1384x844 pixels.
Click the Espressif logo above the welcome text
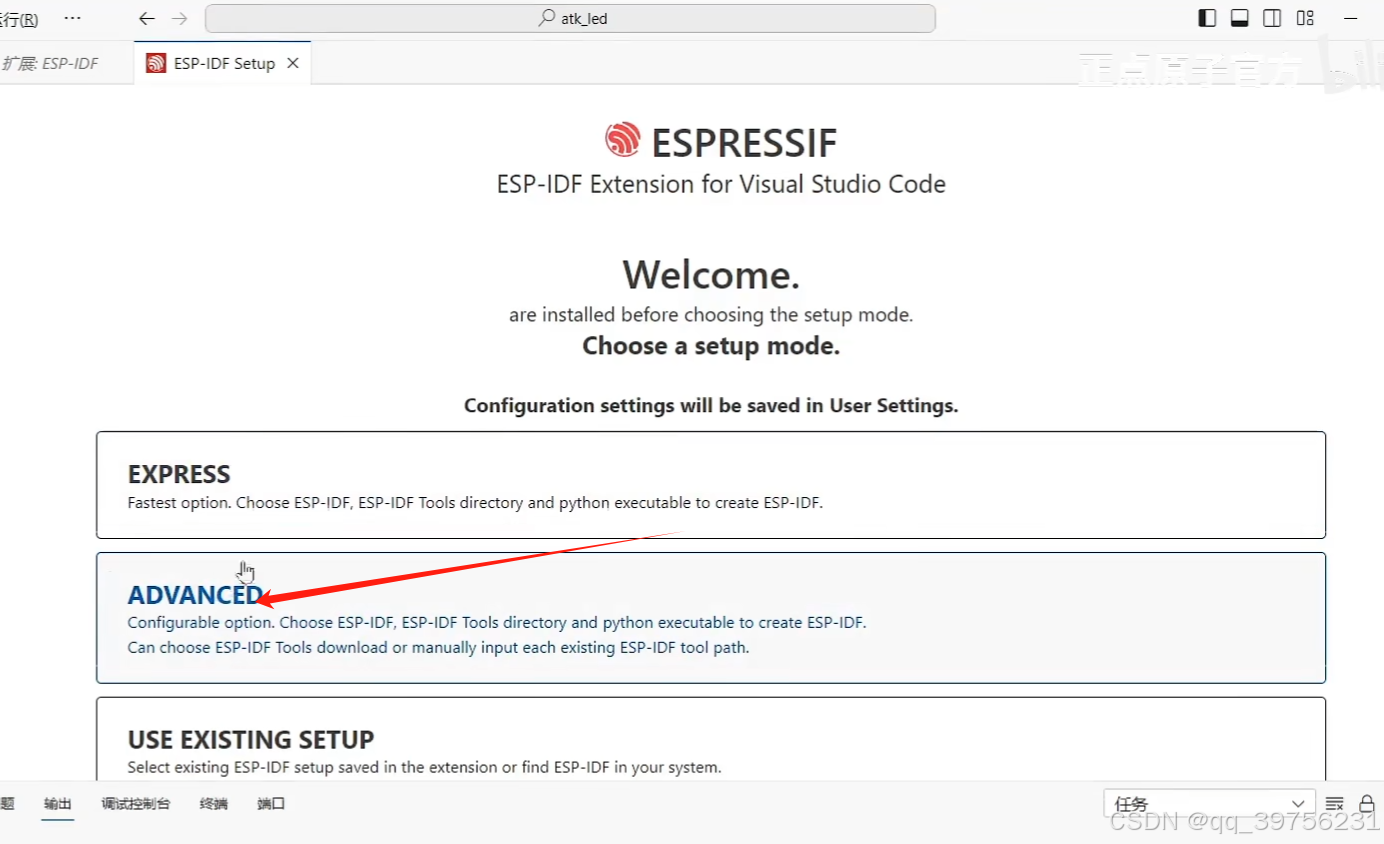pos(623,140)
